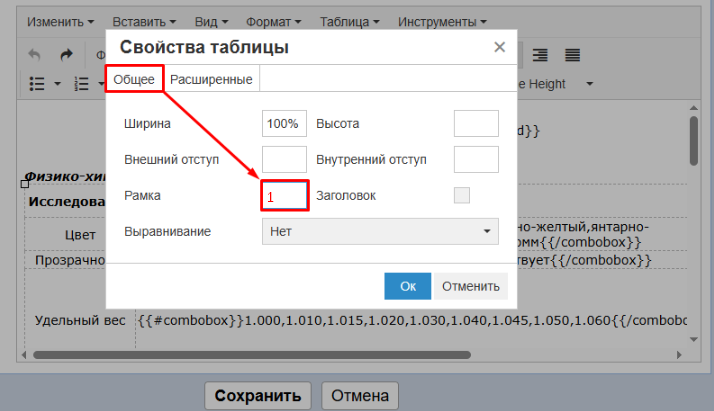Screen dimensions: 714x411
Task: Click the undo arrow icon
Action: point(35,55)
